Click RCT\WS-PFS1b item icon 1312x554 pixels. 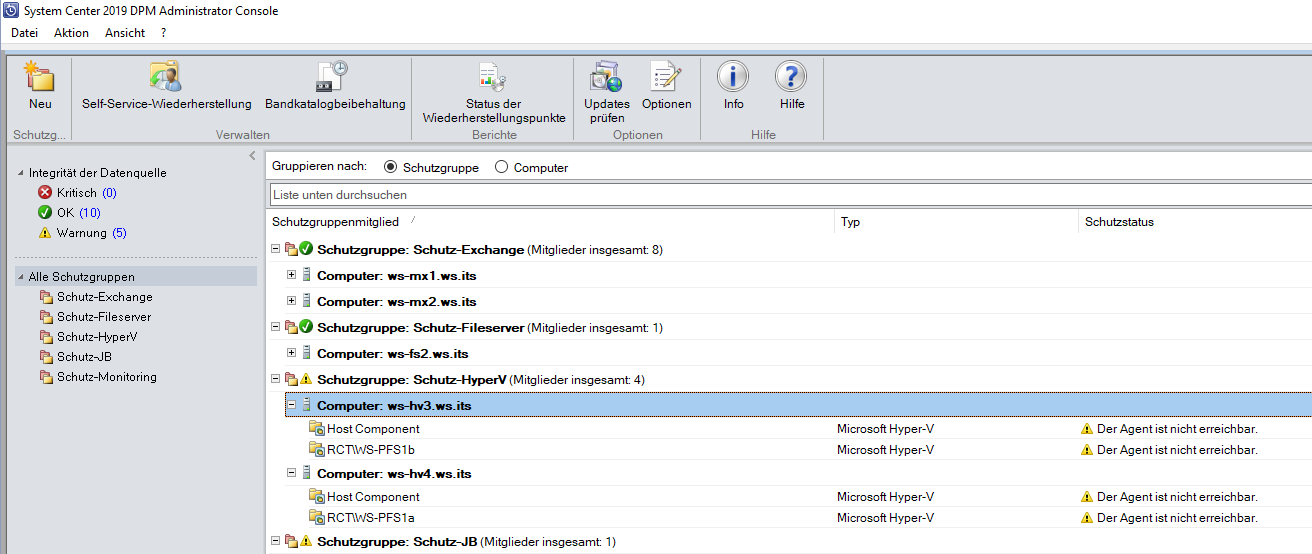[x=317, y=450]
